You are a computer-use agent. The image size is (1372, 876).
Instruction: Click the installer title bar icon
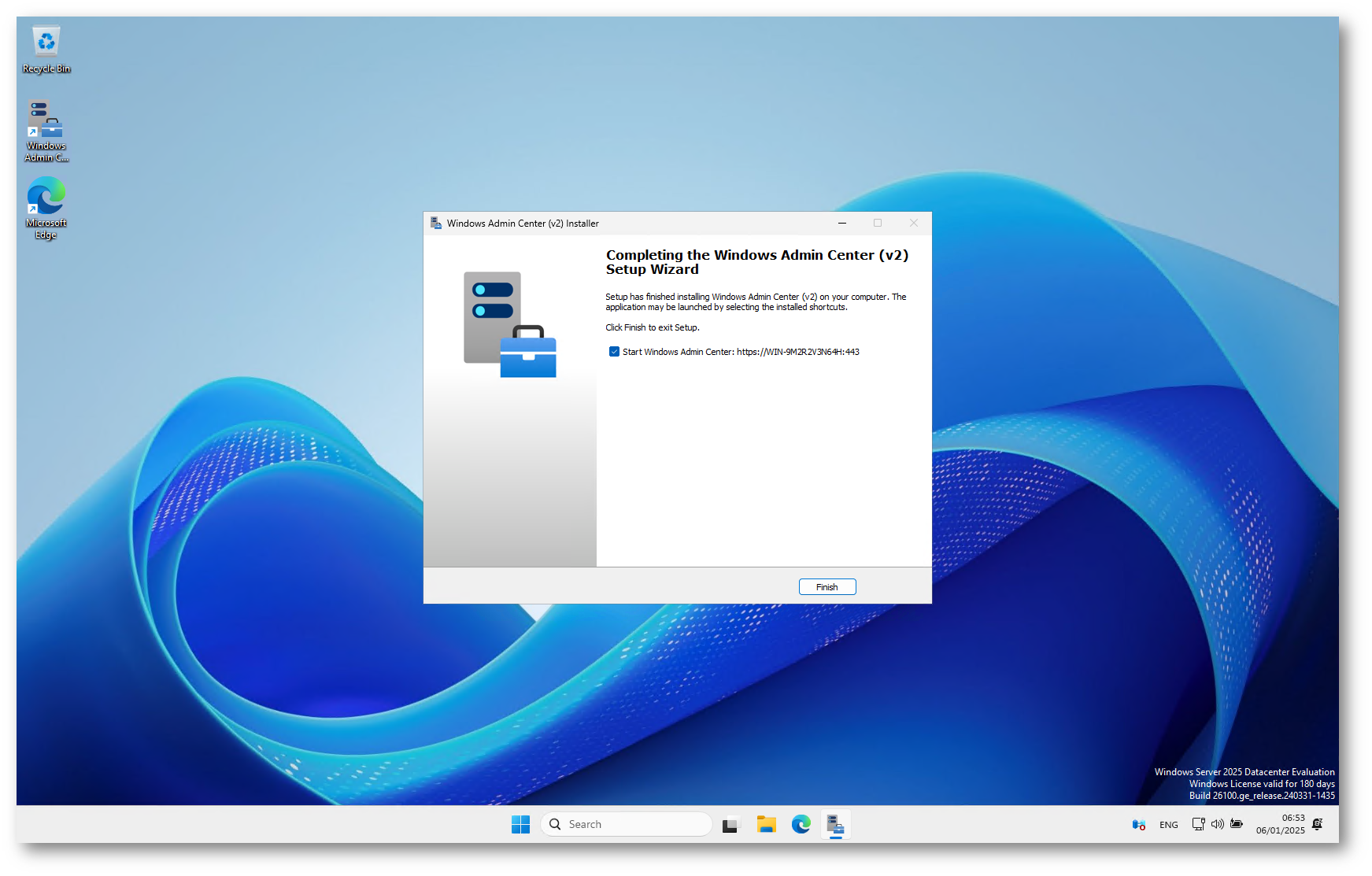pos(436,224)
